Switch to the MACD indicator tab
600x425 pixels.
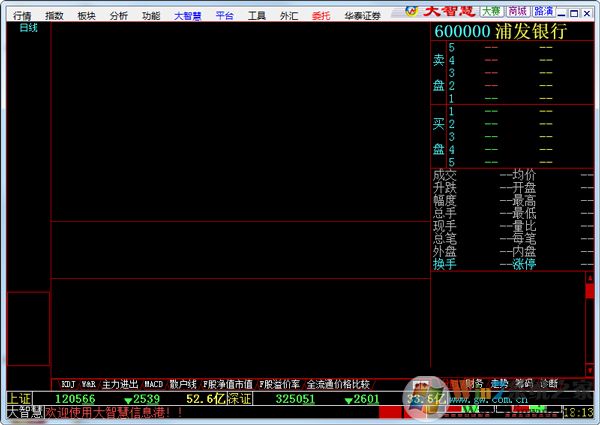click(153, 384)
